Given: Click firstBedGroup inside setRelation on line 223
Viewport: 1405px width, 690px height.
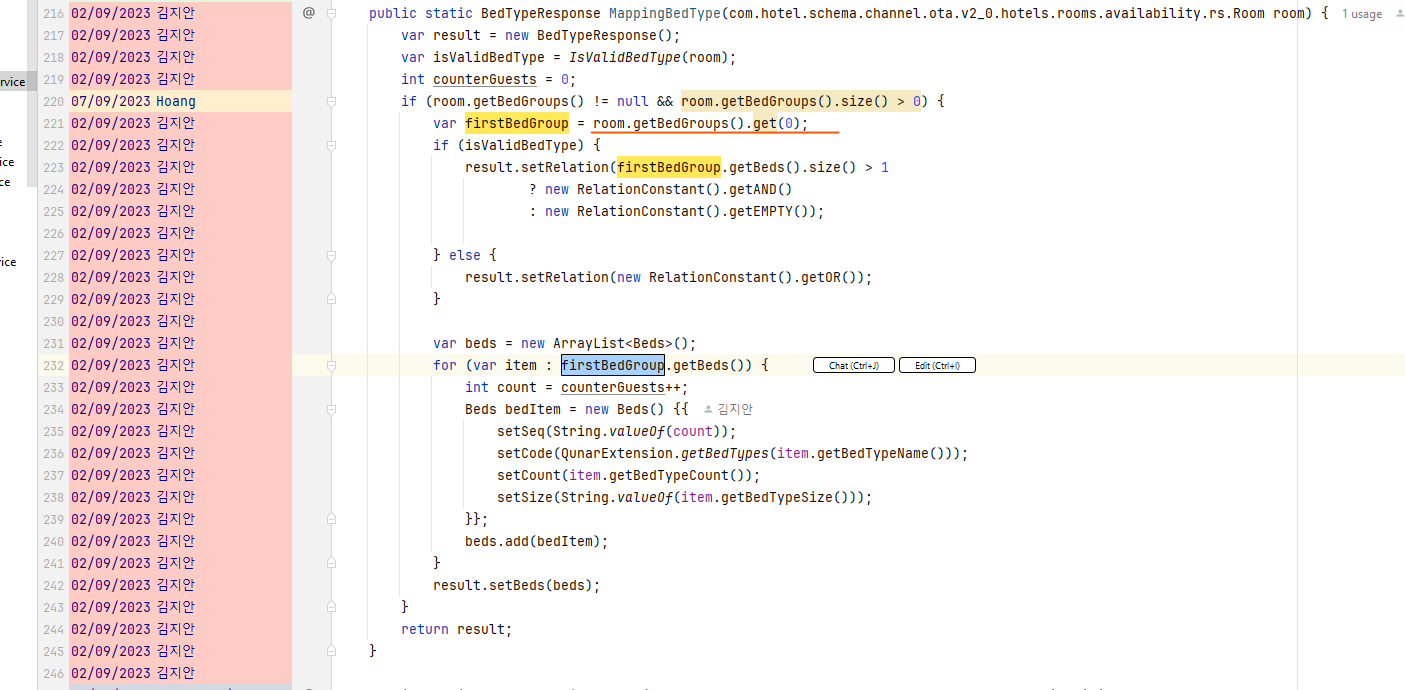Looking at the screenshot, I should [x=669, y=167].
